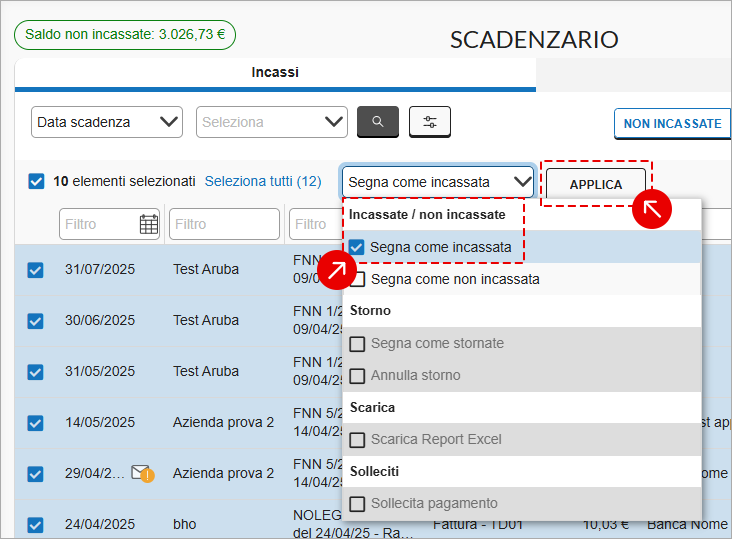Click envelope warning icon on 29/04 row
Viewport: 732px width, 539px height.
(x=142, y=474)
